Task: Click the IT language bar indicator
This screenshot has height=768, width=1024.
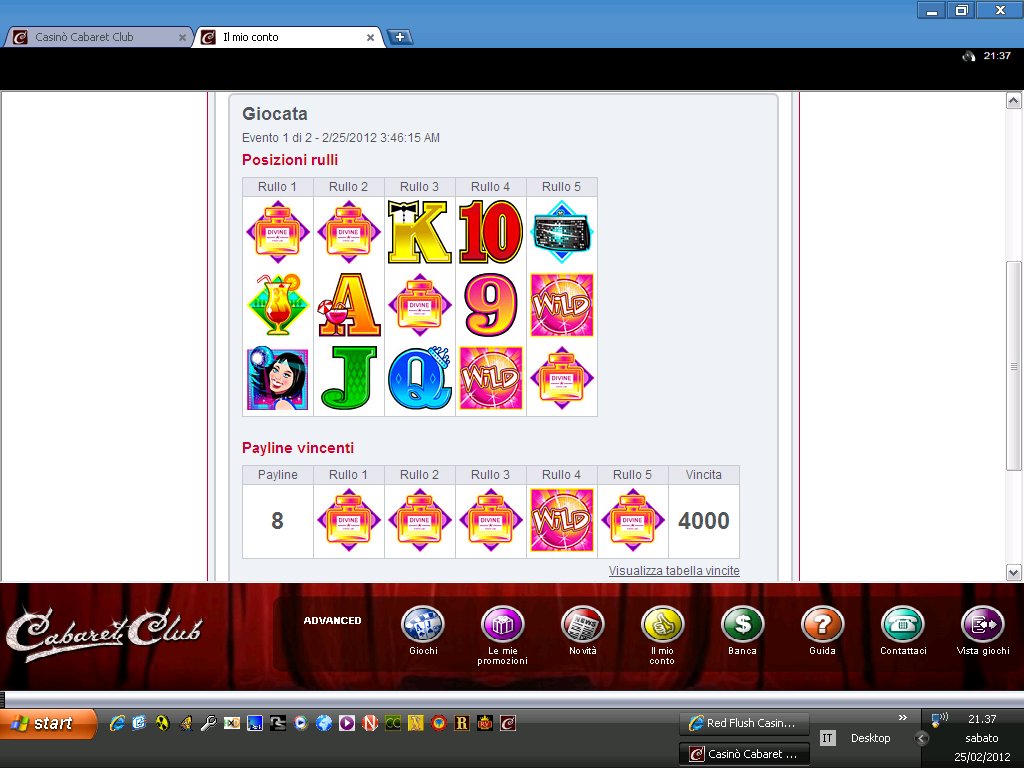Action: tap(827, 738)
